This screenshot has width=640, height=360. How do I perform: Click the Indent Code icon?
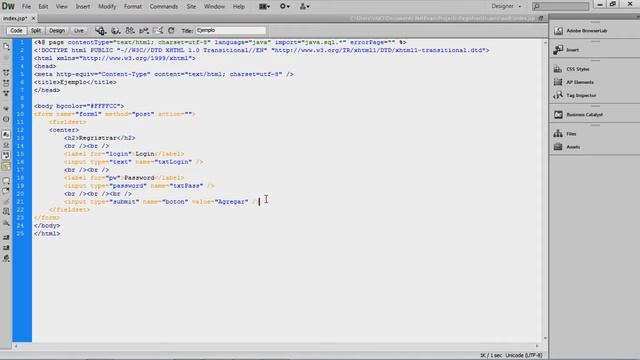pos(6,238)
